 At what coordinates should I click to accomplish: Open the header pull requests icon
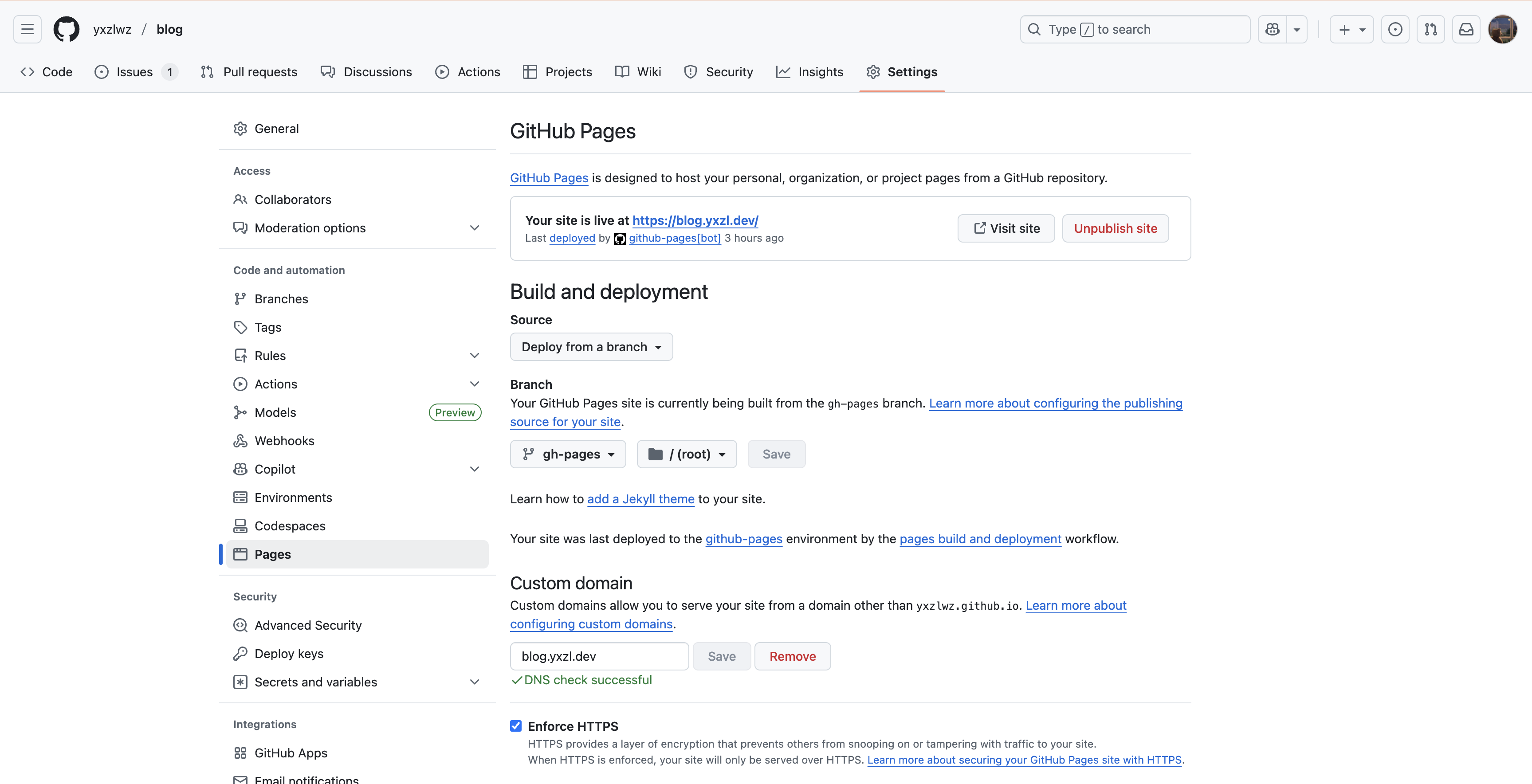[x=1430, y=29]
